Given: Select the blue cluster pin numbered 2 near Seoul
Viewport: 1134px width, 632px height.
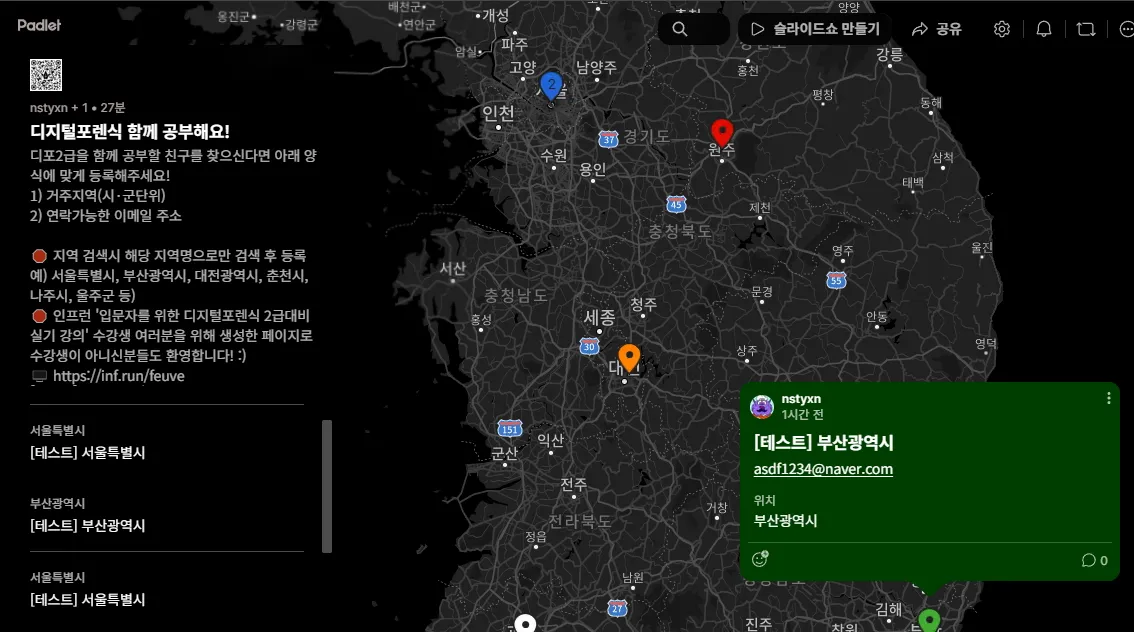Looking at the screenshot, I should (551, 87).
